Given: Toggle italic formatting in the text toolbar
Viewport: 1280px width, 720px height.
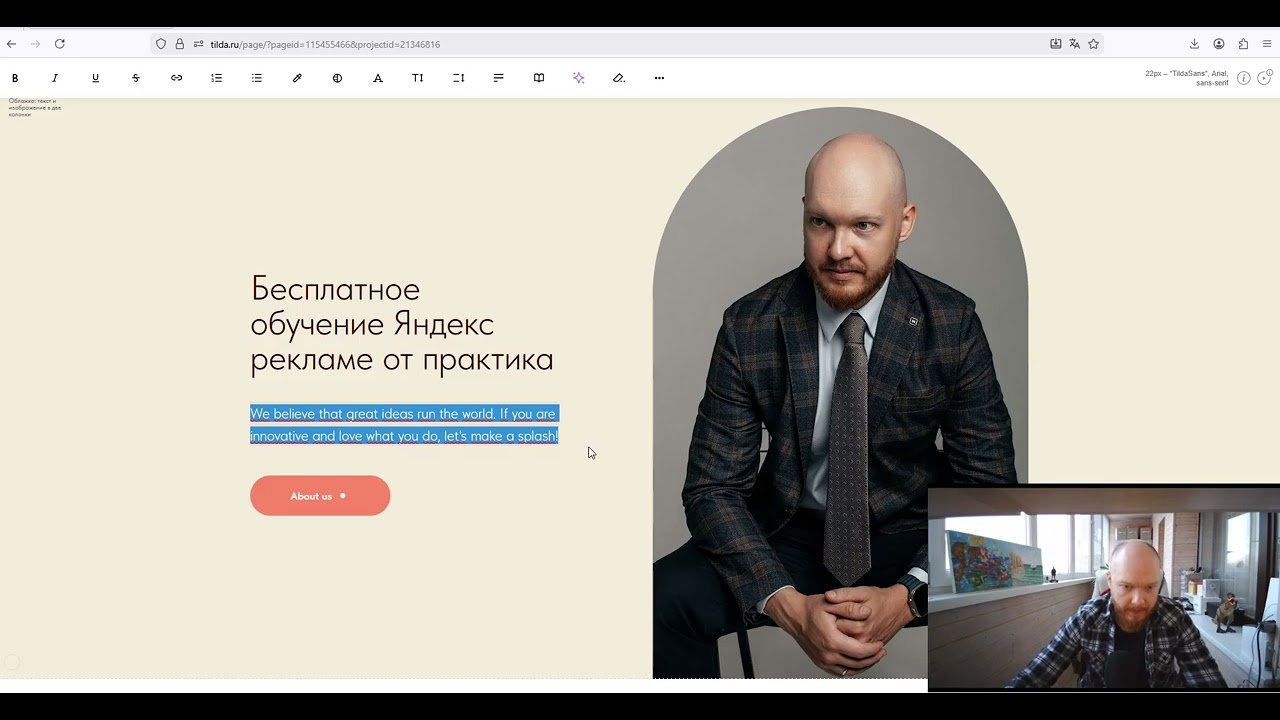Looking at the screenshot, I should (55, 78).
